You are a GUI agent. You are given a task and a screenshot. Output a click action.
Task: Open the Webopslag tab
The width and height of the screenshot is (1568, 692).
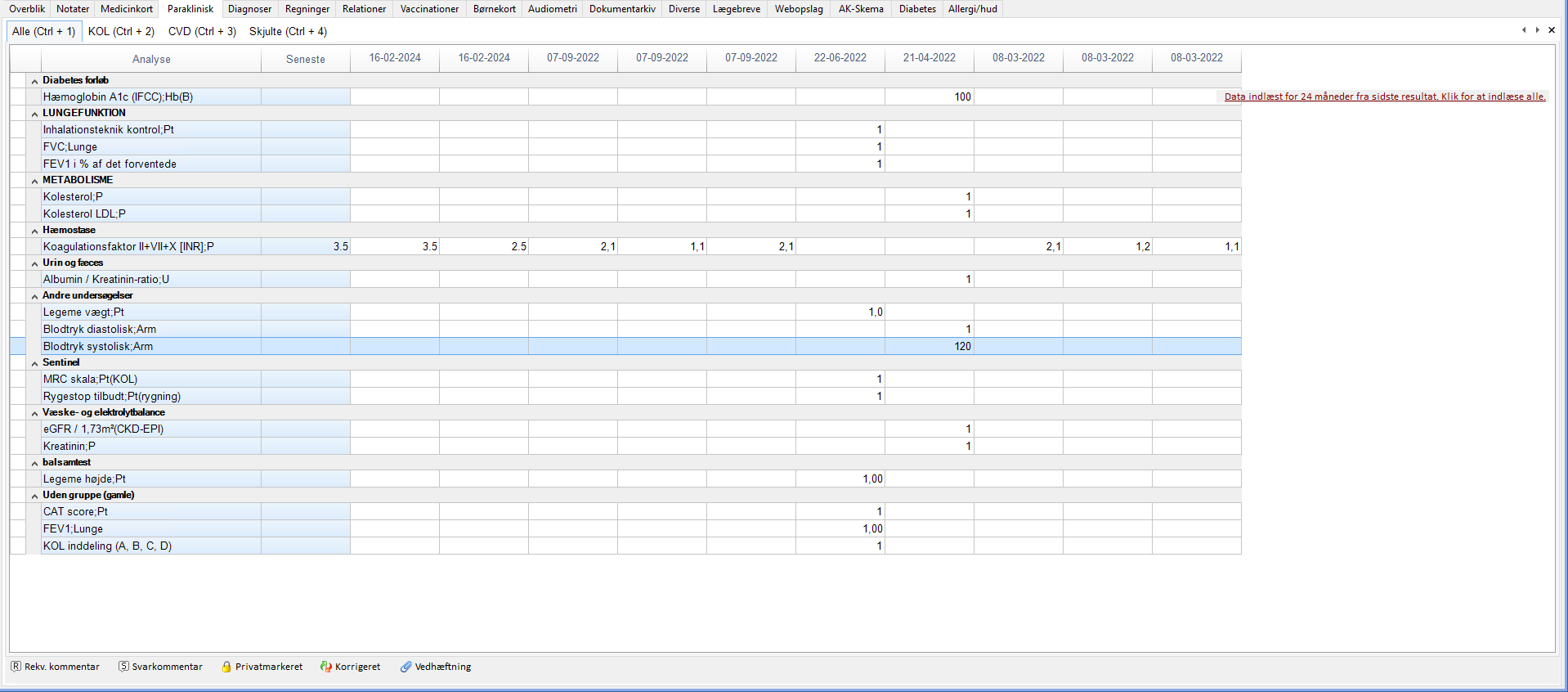799,9
